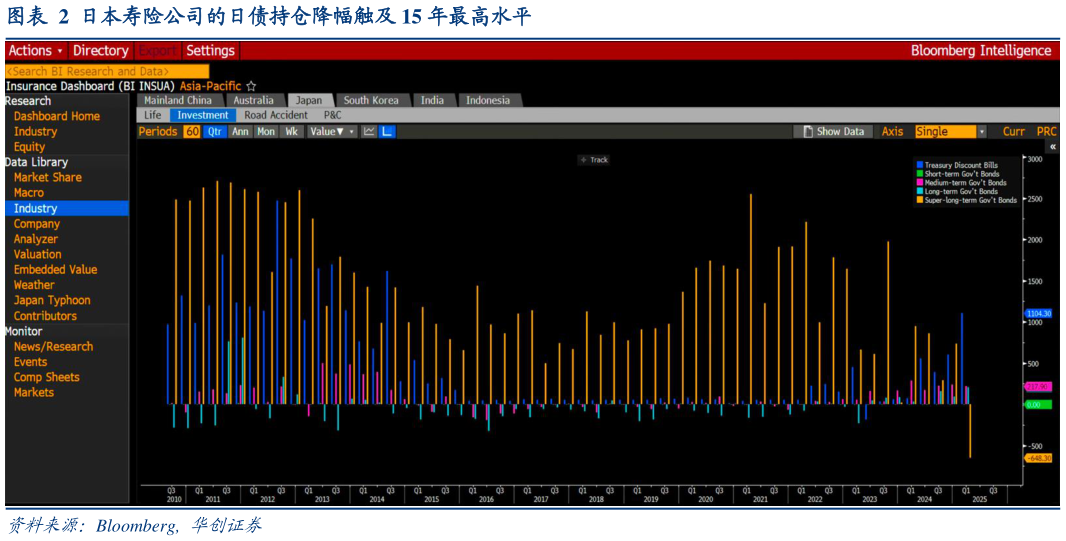
Task: Open Market Share in Data Library
Action: [48, 177]
